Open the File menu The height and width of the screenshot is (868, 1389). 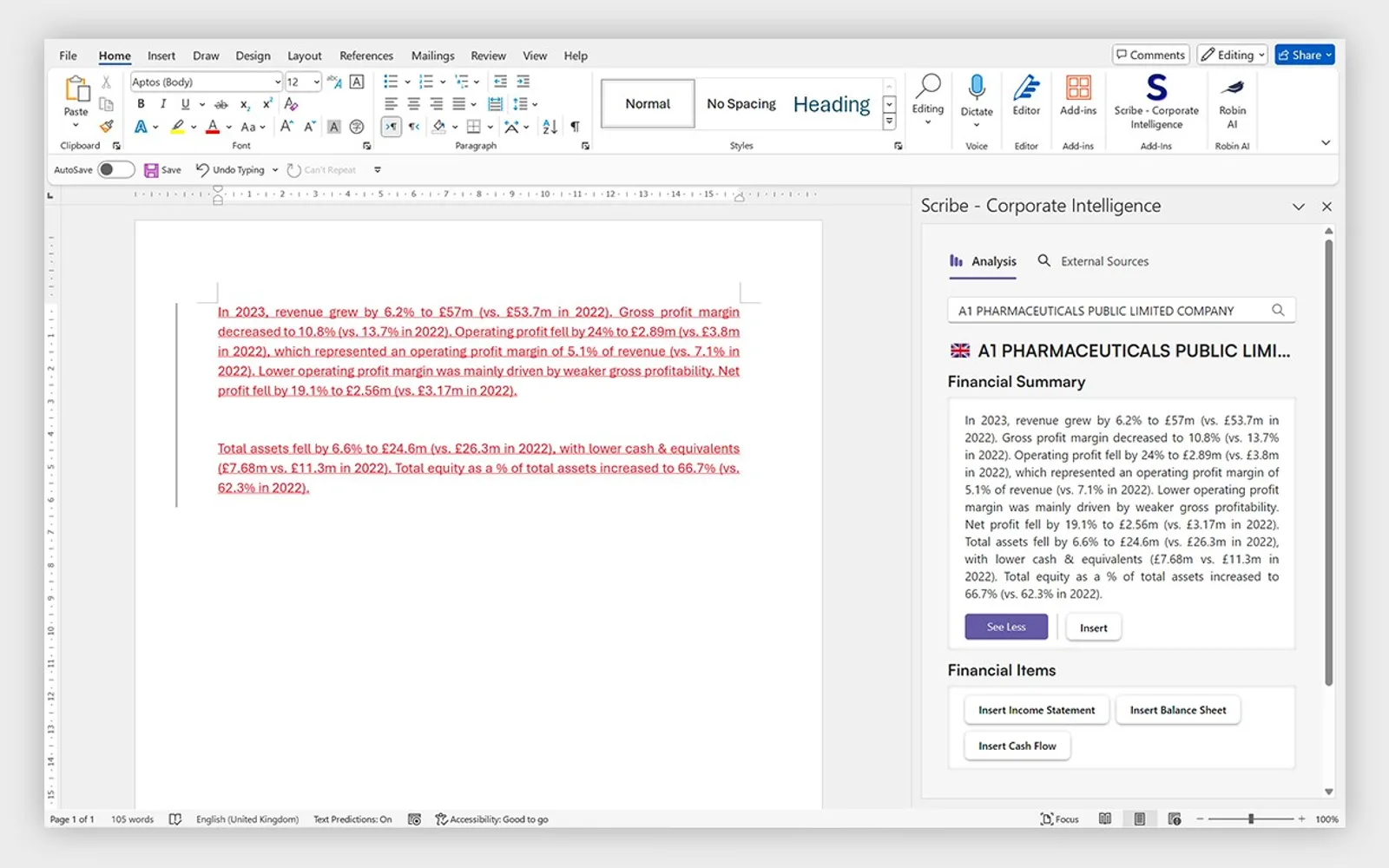click(68, 56)
